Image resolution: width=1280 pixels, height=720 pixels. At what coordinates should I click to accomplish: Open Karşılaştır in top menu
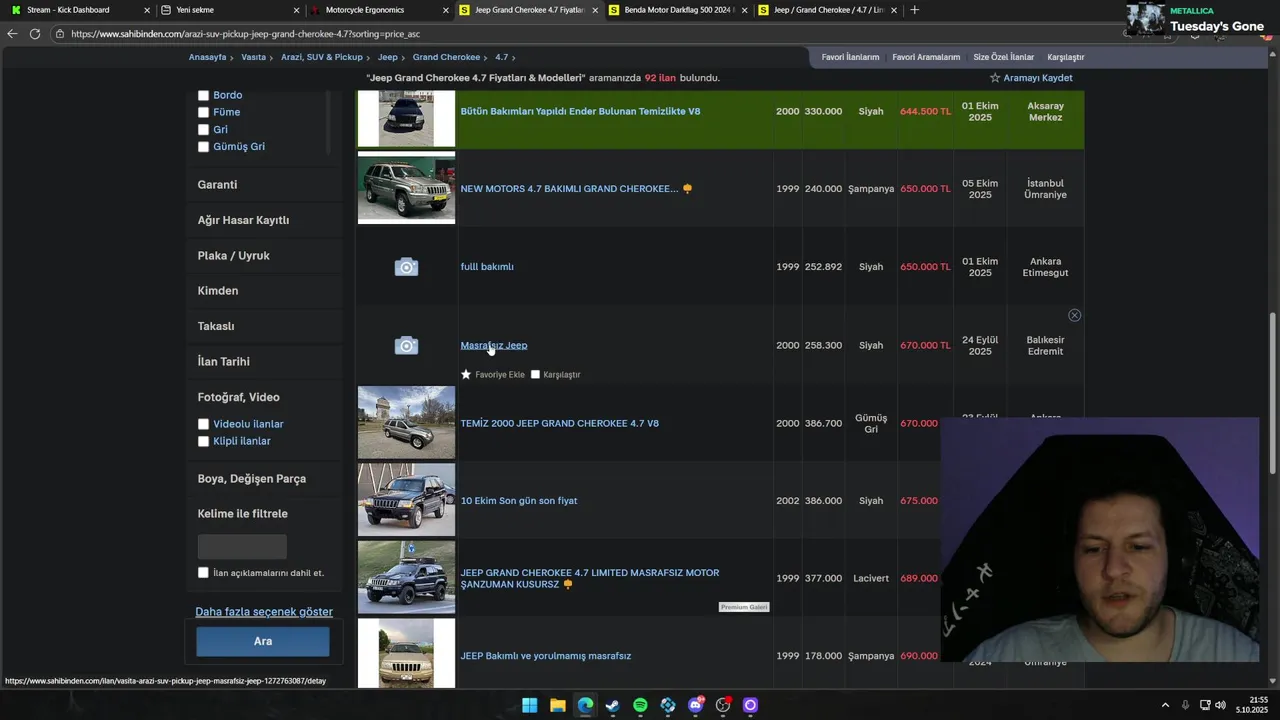1065,57
